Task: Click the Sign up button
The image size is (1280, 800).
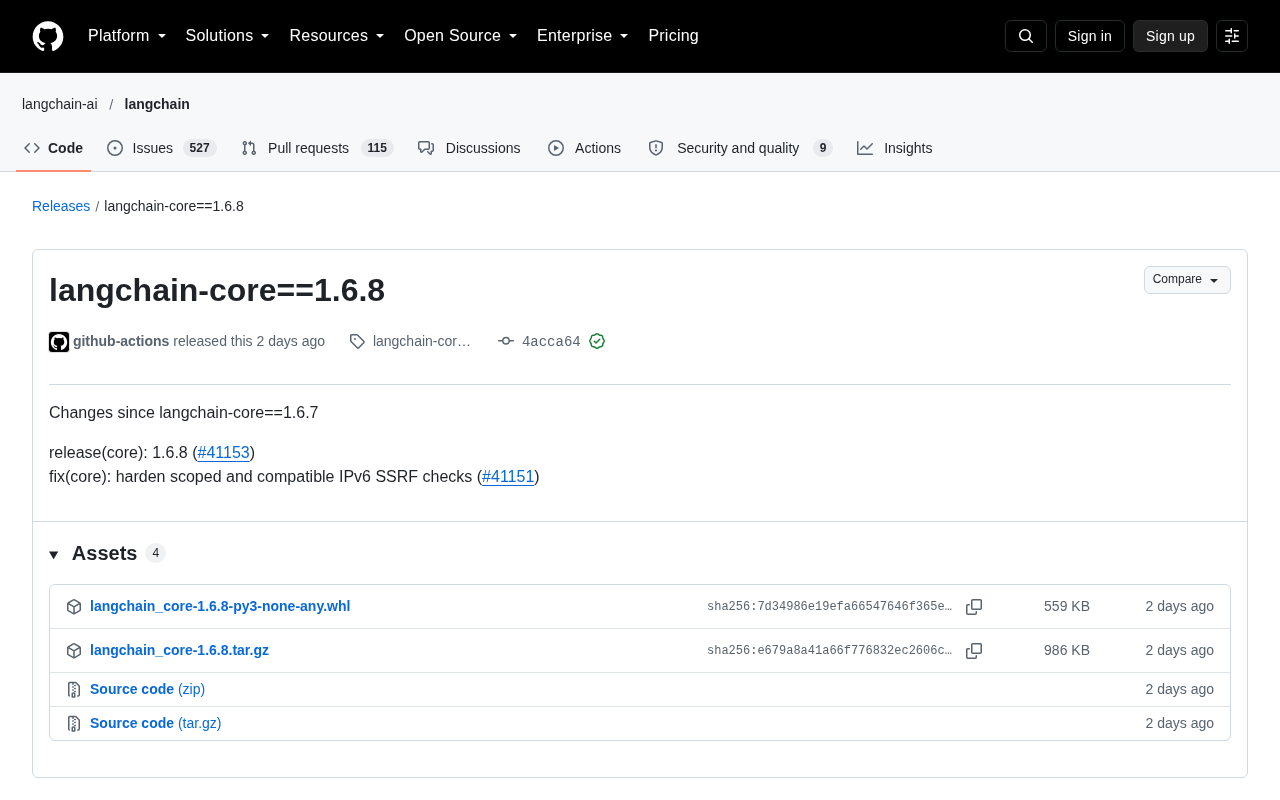Action: pyautogui.click(x=1170, y=36)
